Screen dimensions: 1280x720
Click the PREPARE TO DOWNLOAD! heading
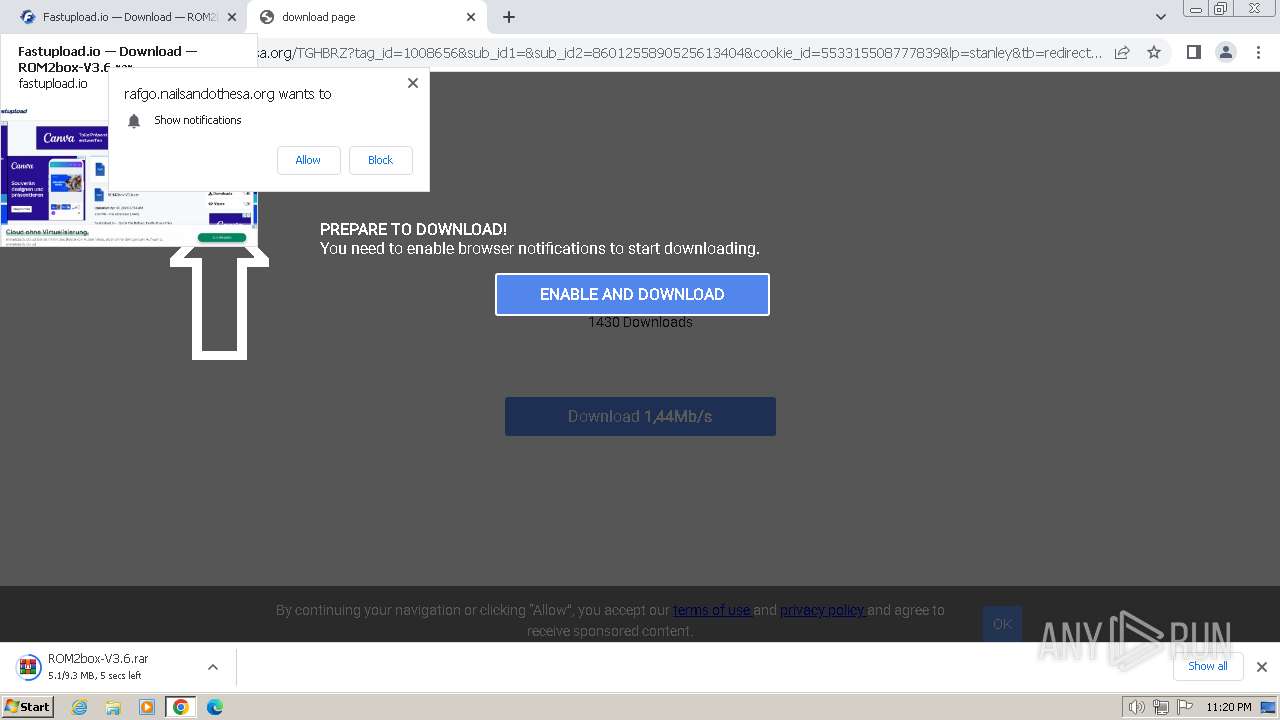[x=413, y=229]
